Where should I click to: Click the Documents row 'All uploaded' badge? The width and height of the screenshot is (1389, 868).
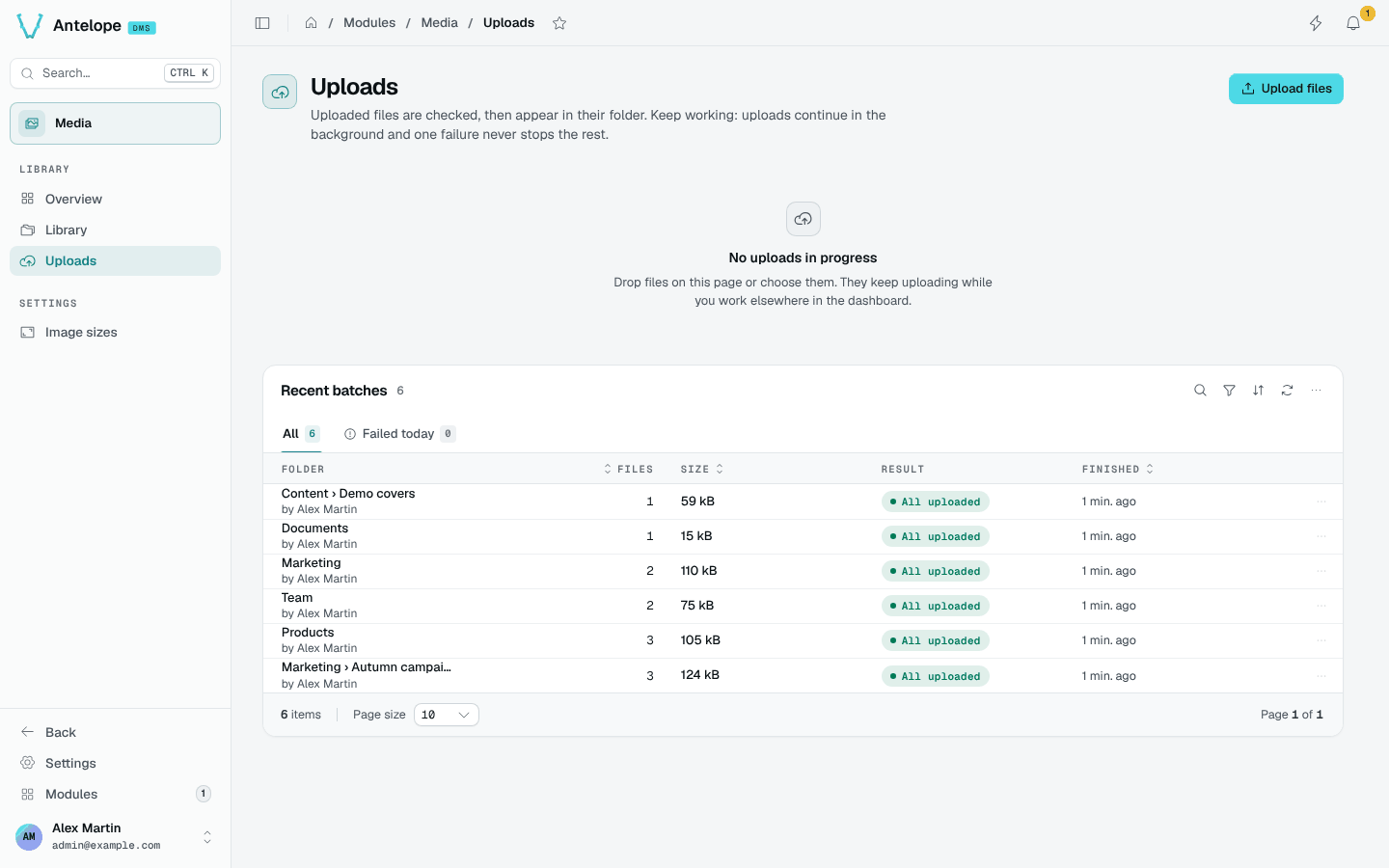pos(935,536)
